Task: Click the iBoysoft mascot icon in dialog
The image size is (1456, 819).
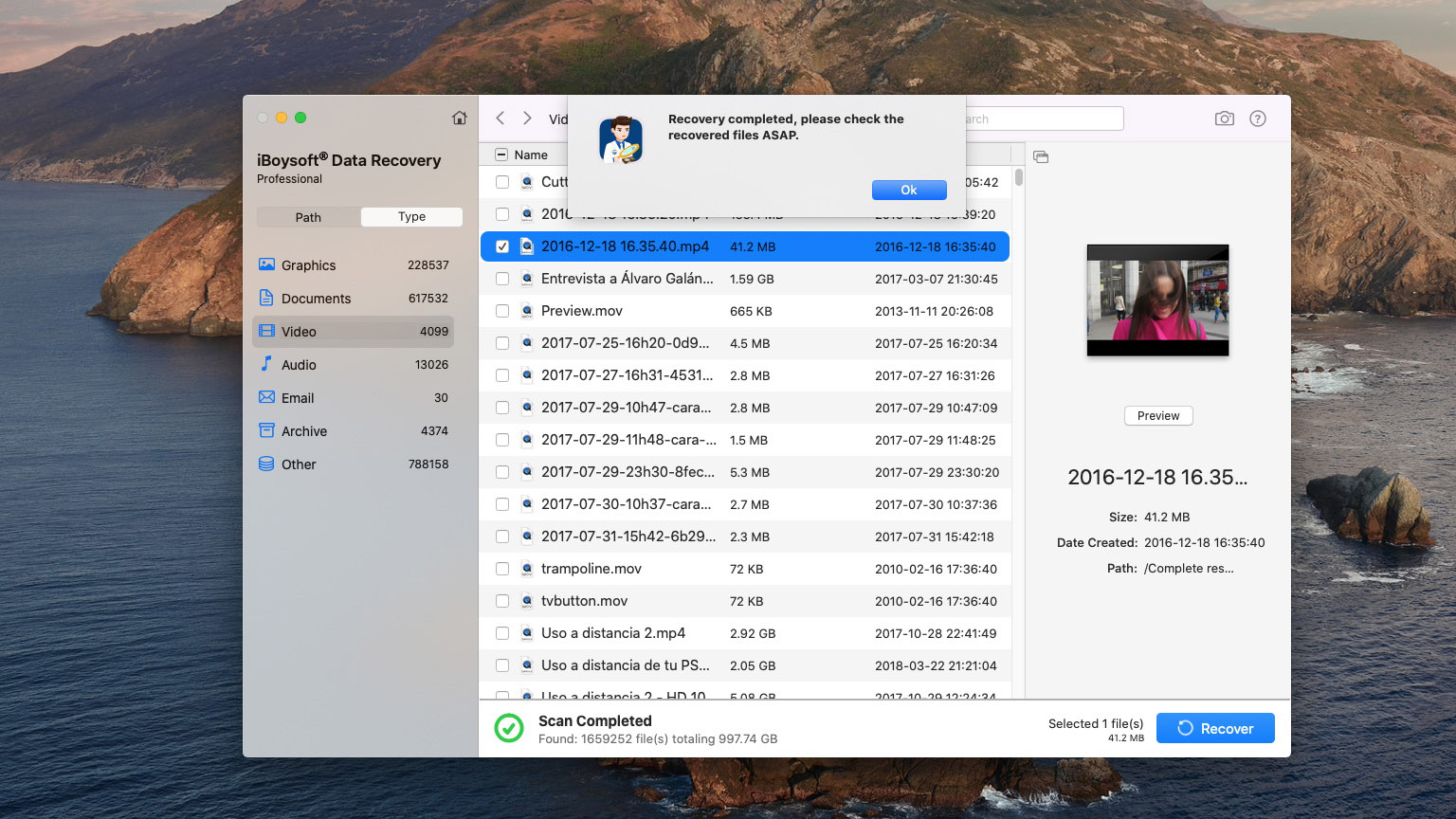Action: click(x=621, y=139)
